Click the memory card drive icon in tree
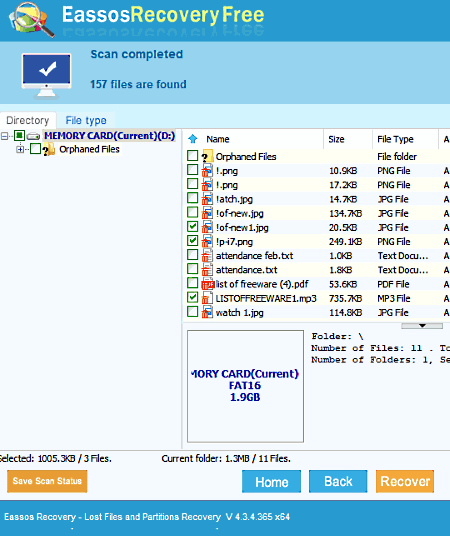This screenshot has height=536, width=450. pyautogui.click(x=34, y=136)
